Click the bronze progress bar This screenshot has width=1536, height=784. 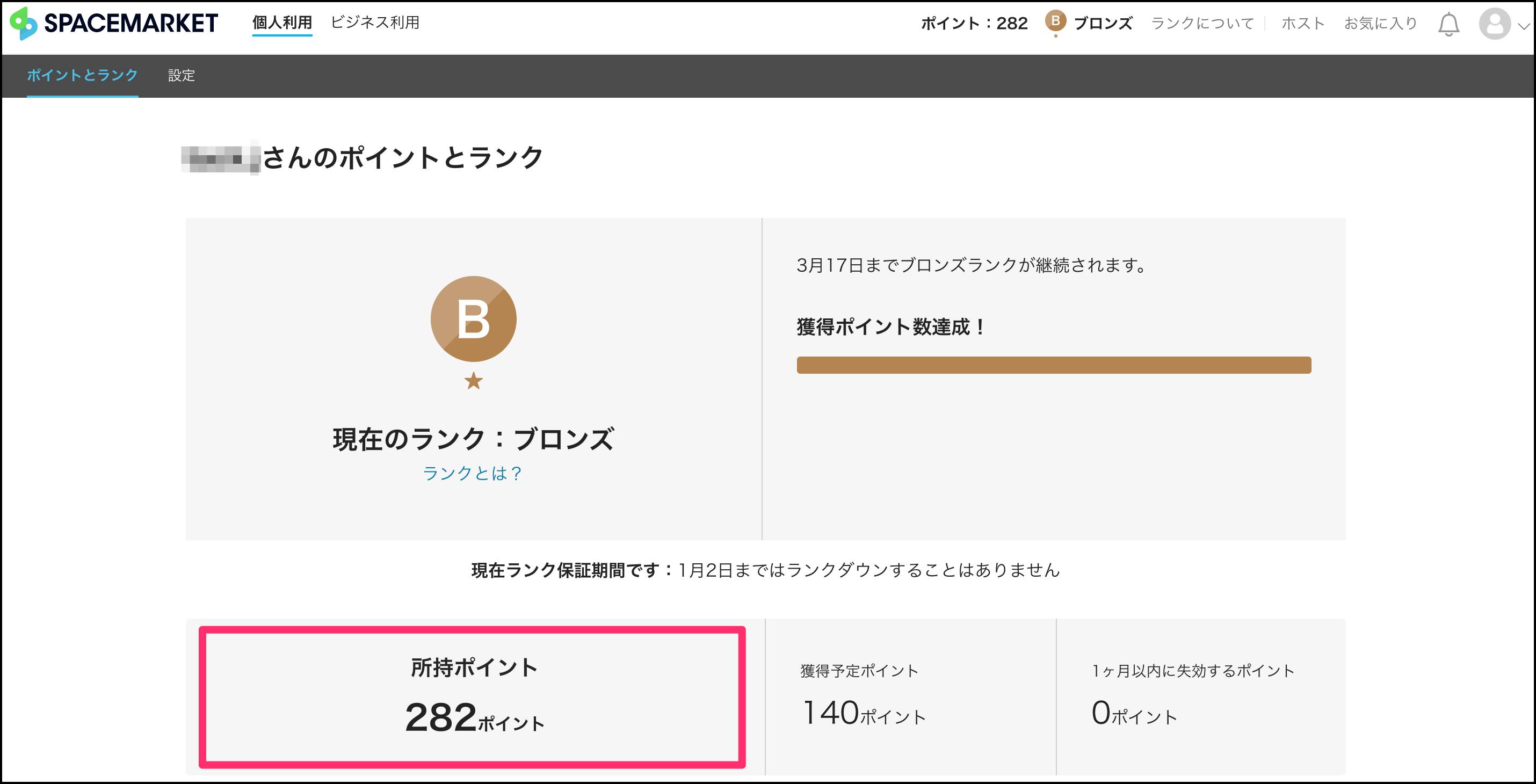pyautogui.click(x=1053, y=365)
